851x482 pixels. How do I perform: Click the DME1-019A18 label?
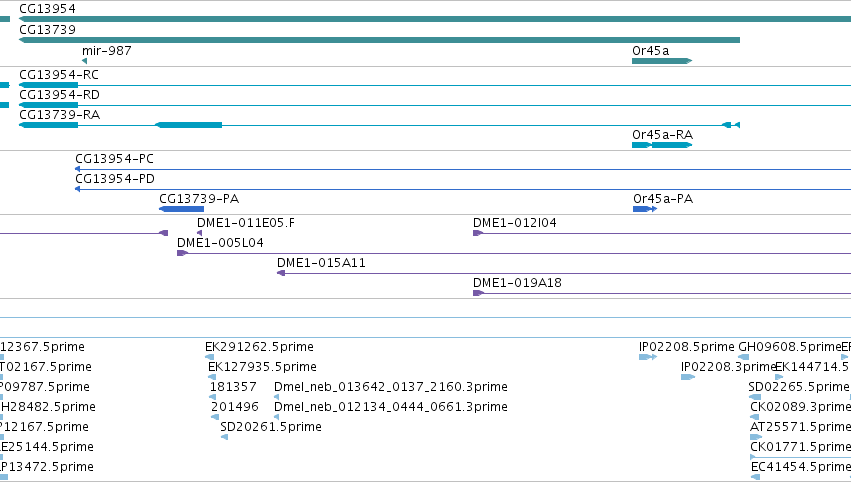(517, 283)
